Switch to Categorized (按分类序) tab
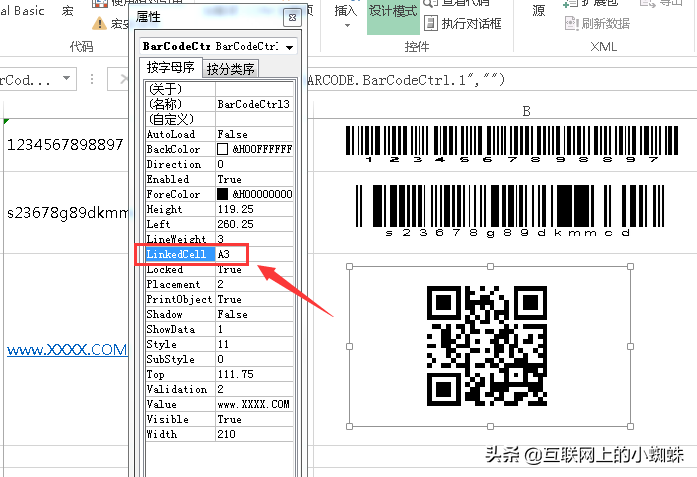The height and width of the screenshot is (477, 697). click(x=230, y=69)
